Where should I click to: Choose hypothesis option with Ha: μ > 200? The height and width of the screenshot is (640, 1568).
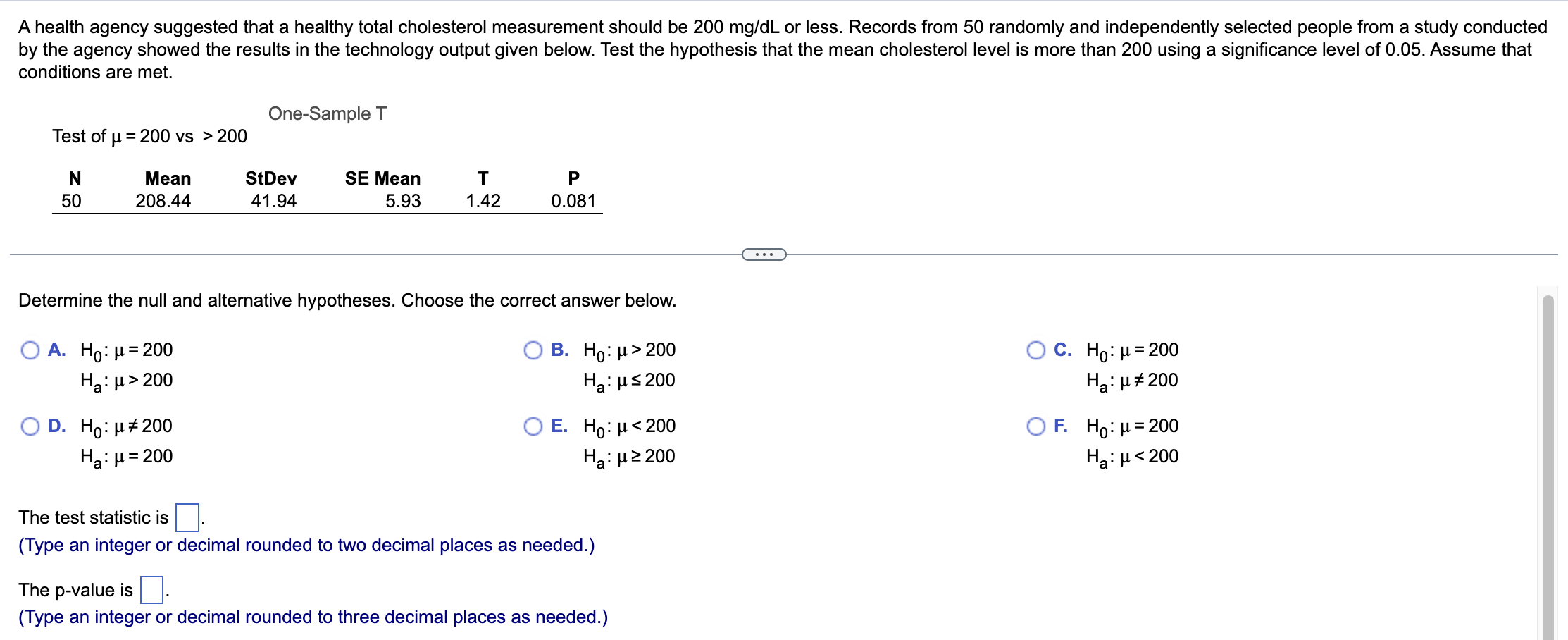click(x=30, y=350)
